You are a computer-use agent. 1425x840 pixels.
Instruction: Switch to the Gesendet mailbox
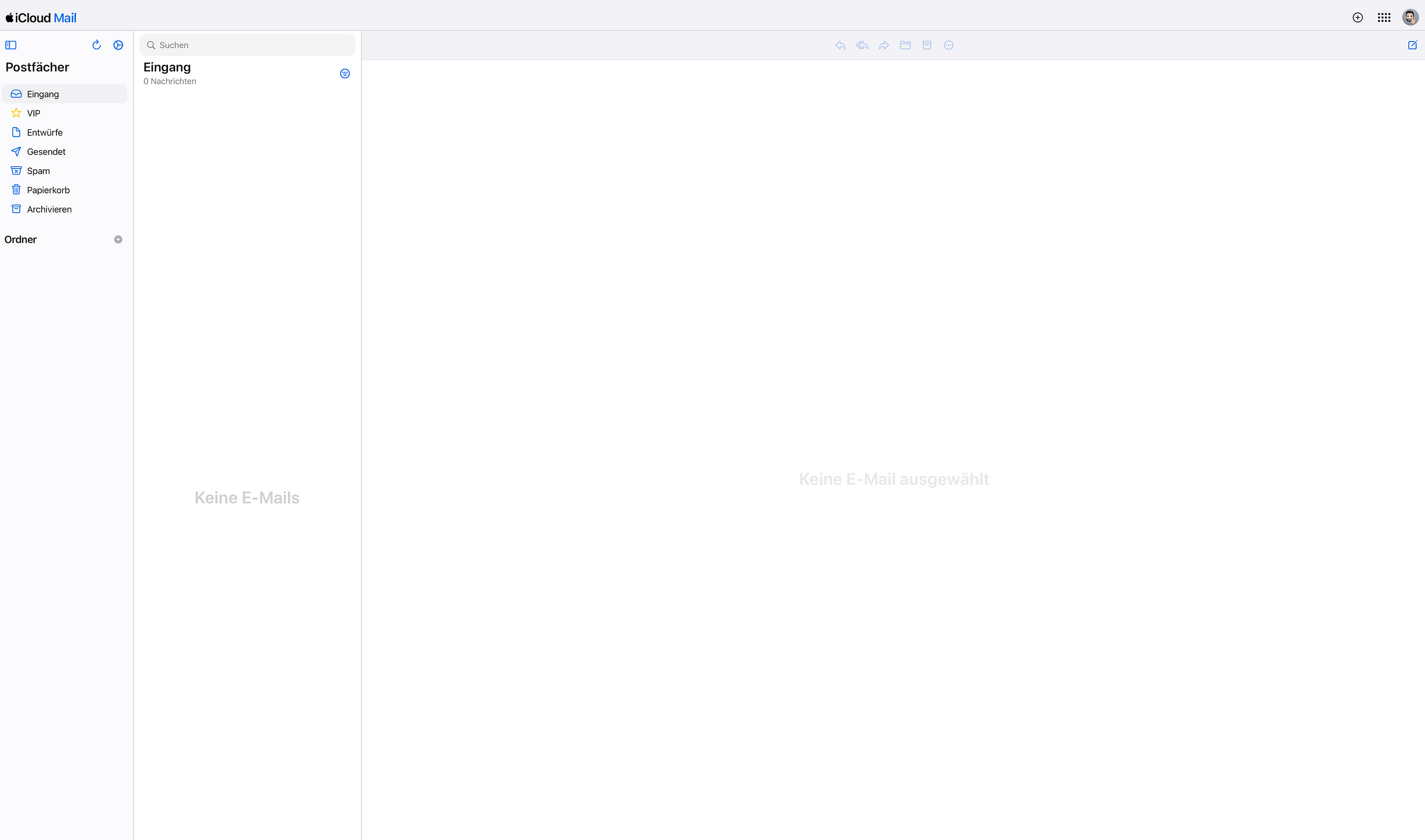pyautogui.click(x=46, y=151)
